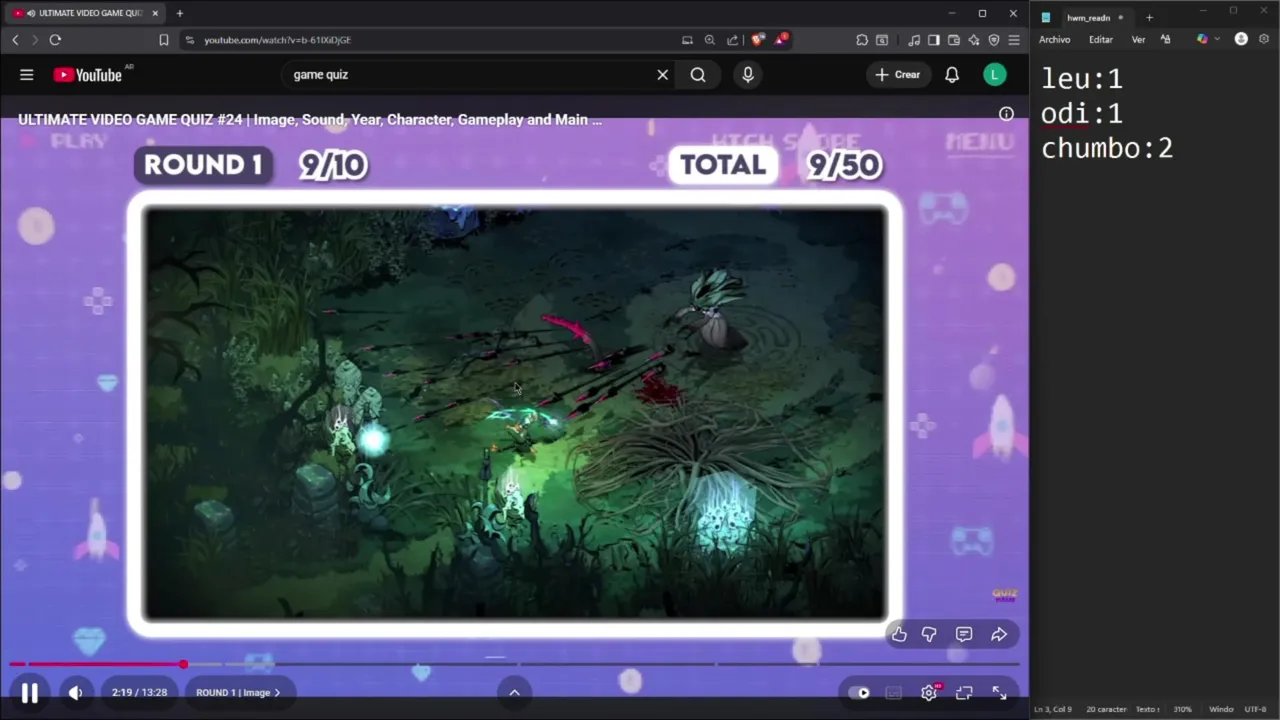Screen dimensions: 1280x720
Task: Exit fullscreen video mode
Action: pyautogui.click(x=999, y=692)
